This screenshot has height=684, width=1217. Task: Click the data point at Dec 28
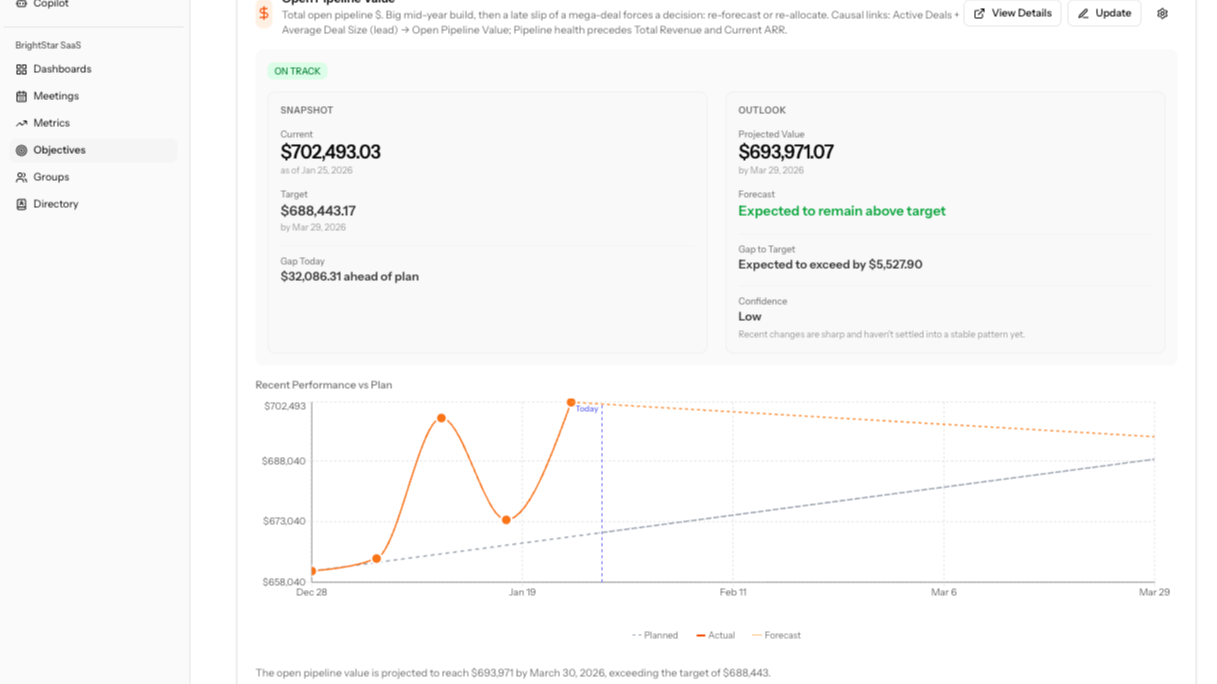tap(313, 571)
